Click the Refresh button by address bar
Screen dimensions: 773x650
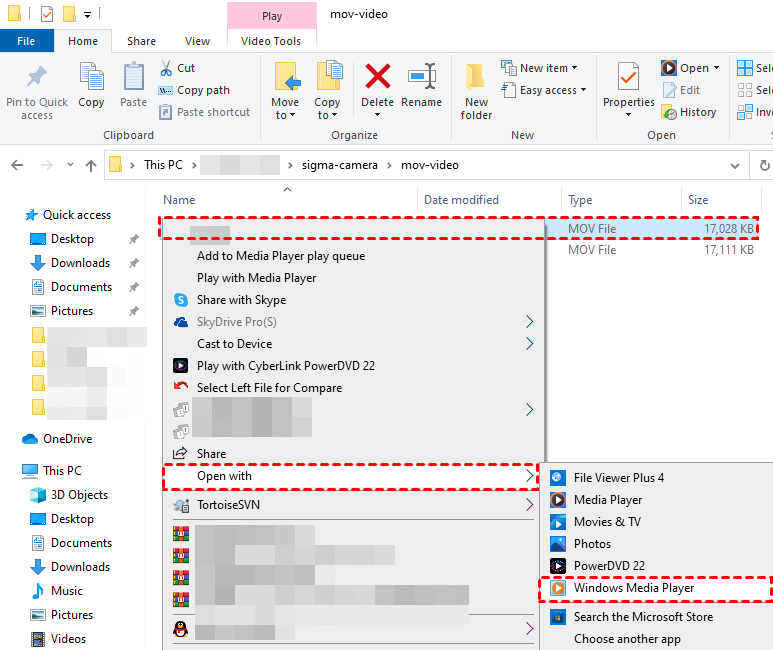764,165
